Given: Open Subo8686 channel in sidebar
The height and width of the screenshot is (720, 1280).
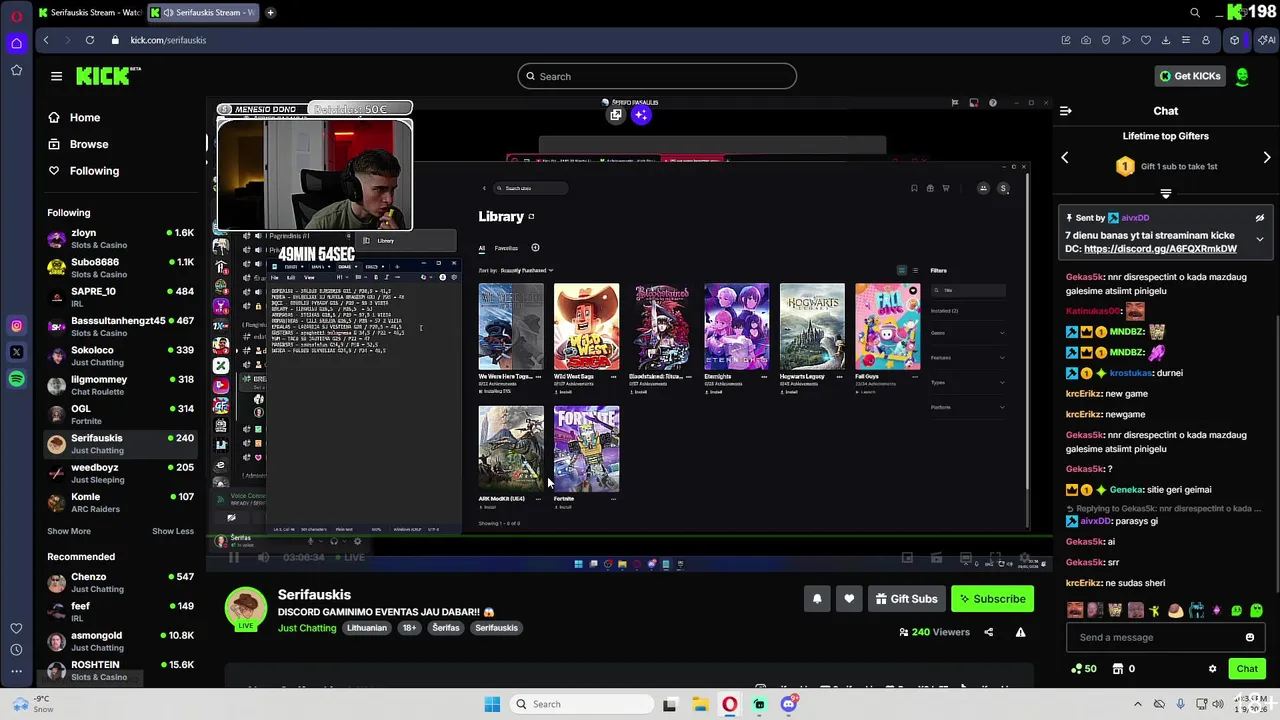Looking at the screenshot, I should (x=122, y=268).
